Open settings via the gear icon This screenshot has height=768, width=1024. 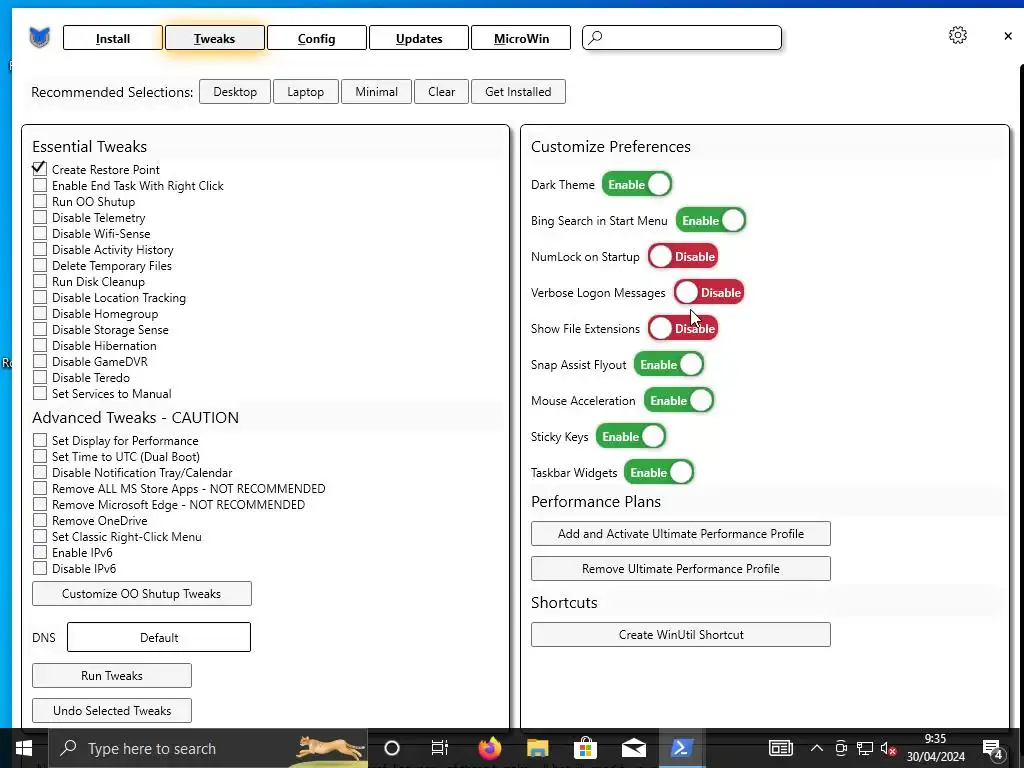click(957, 35)
